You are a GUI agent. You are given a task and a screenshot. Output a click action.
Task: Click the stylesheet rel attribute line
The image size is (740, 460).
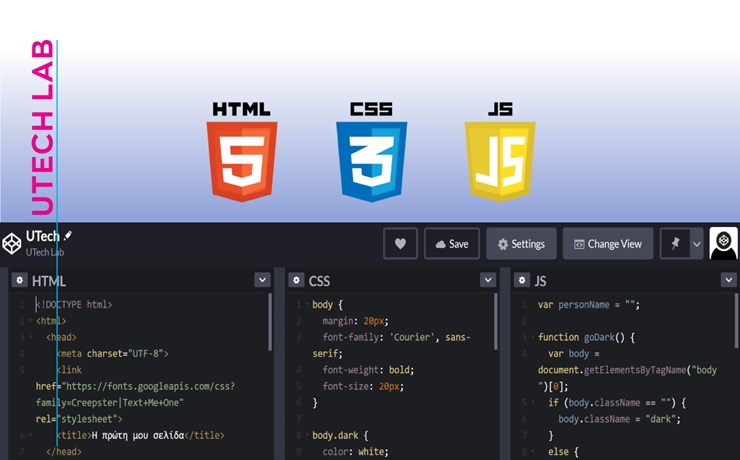coord(79,419)
